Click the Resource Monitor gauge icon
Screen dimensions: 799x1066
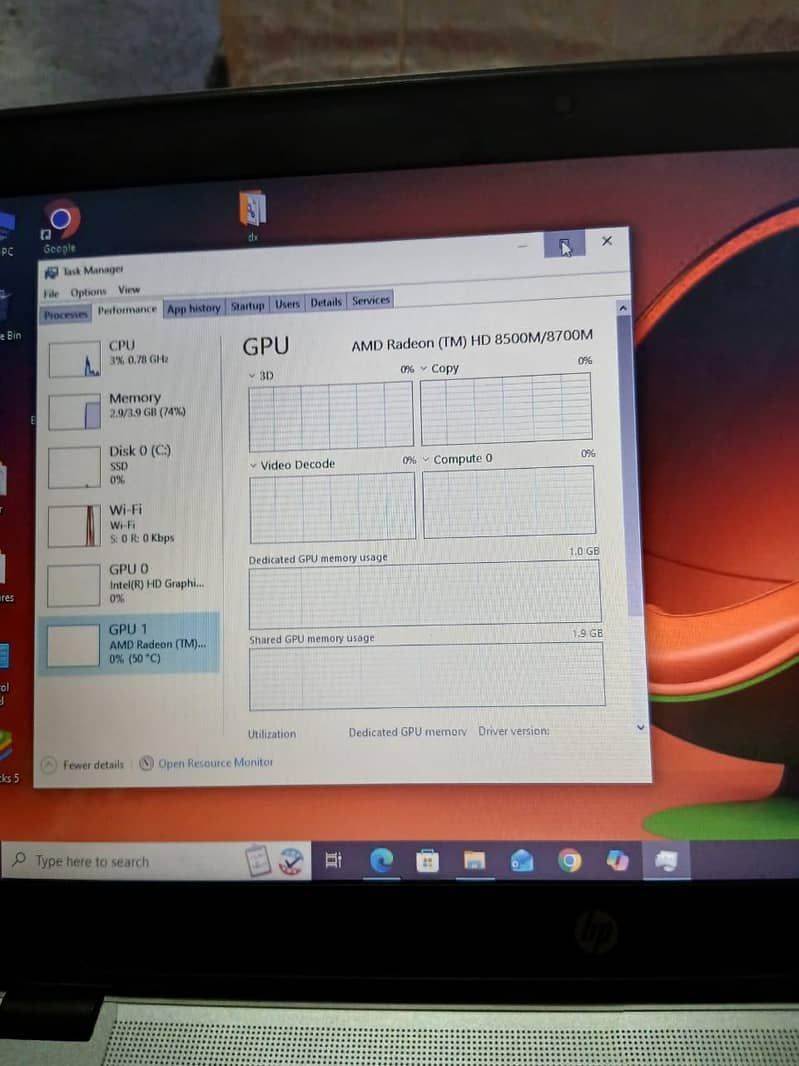(146, 763)
